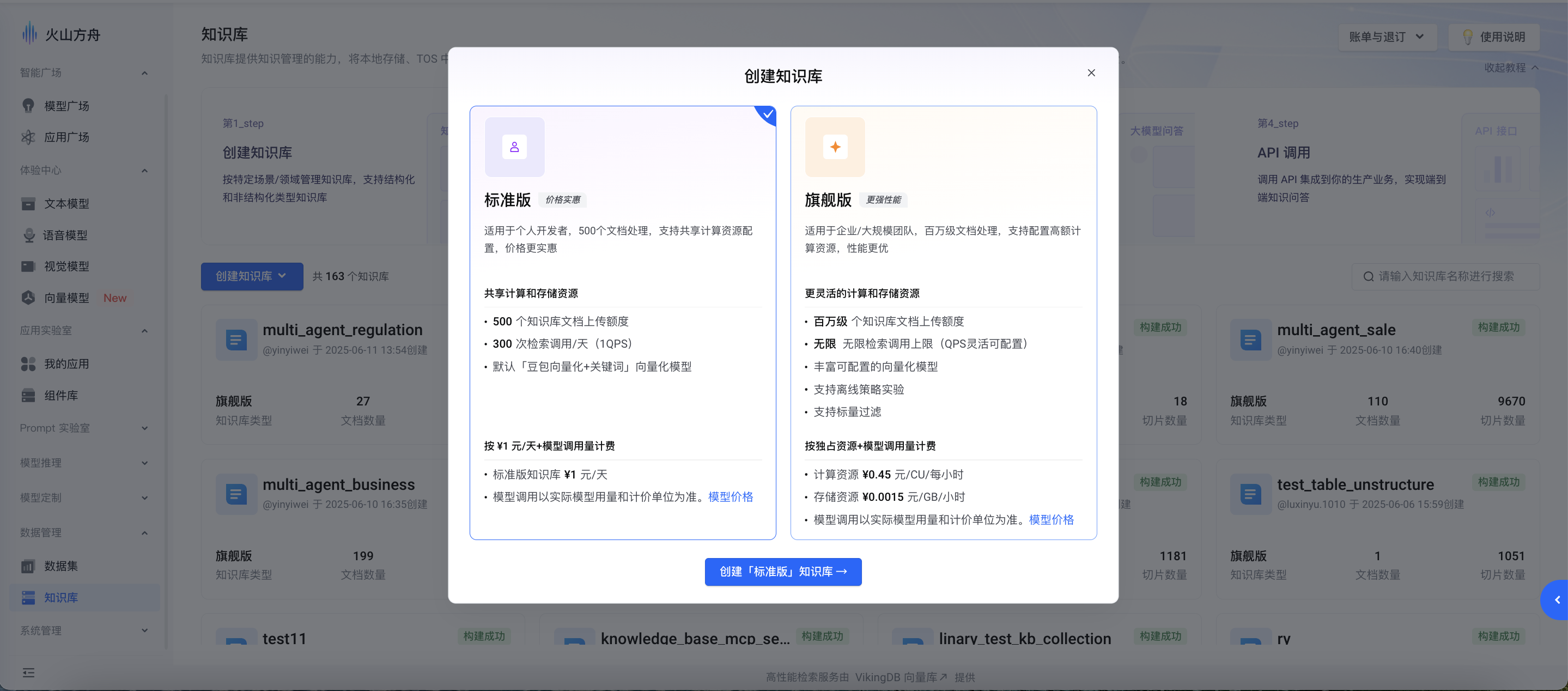Click the 文本模型 sidebar icon
This screenshot has height=691, width=1568.
pyautogui.click(x=28, y=203)
